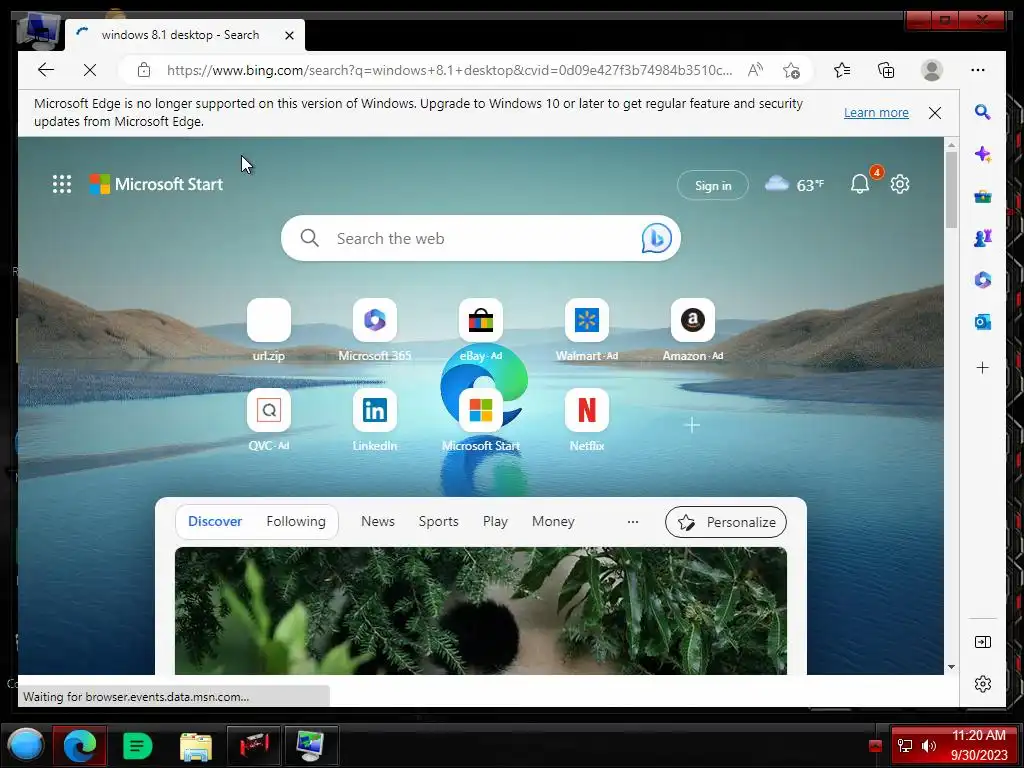
Task: Open the browser profile avatar
Action: (931, 70)
